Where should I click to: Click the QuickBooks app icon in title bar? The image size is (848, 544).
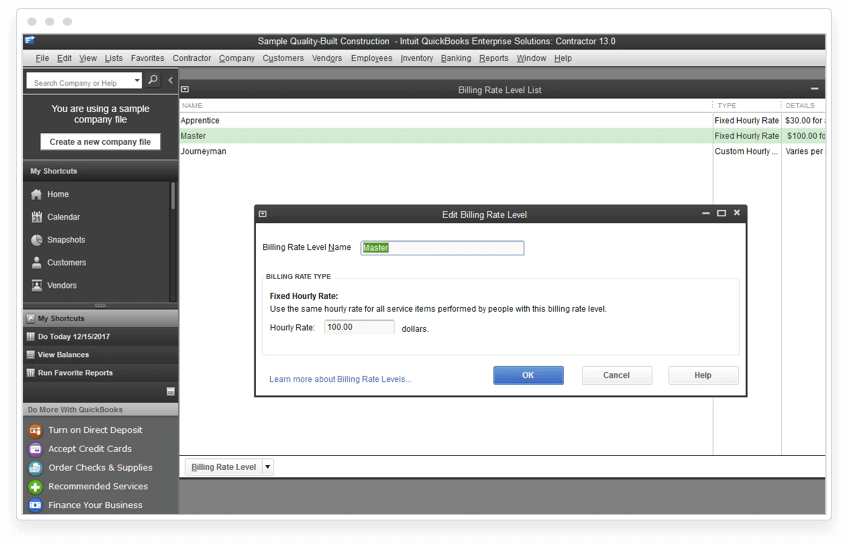click(30, 41)
